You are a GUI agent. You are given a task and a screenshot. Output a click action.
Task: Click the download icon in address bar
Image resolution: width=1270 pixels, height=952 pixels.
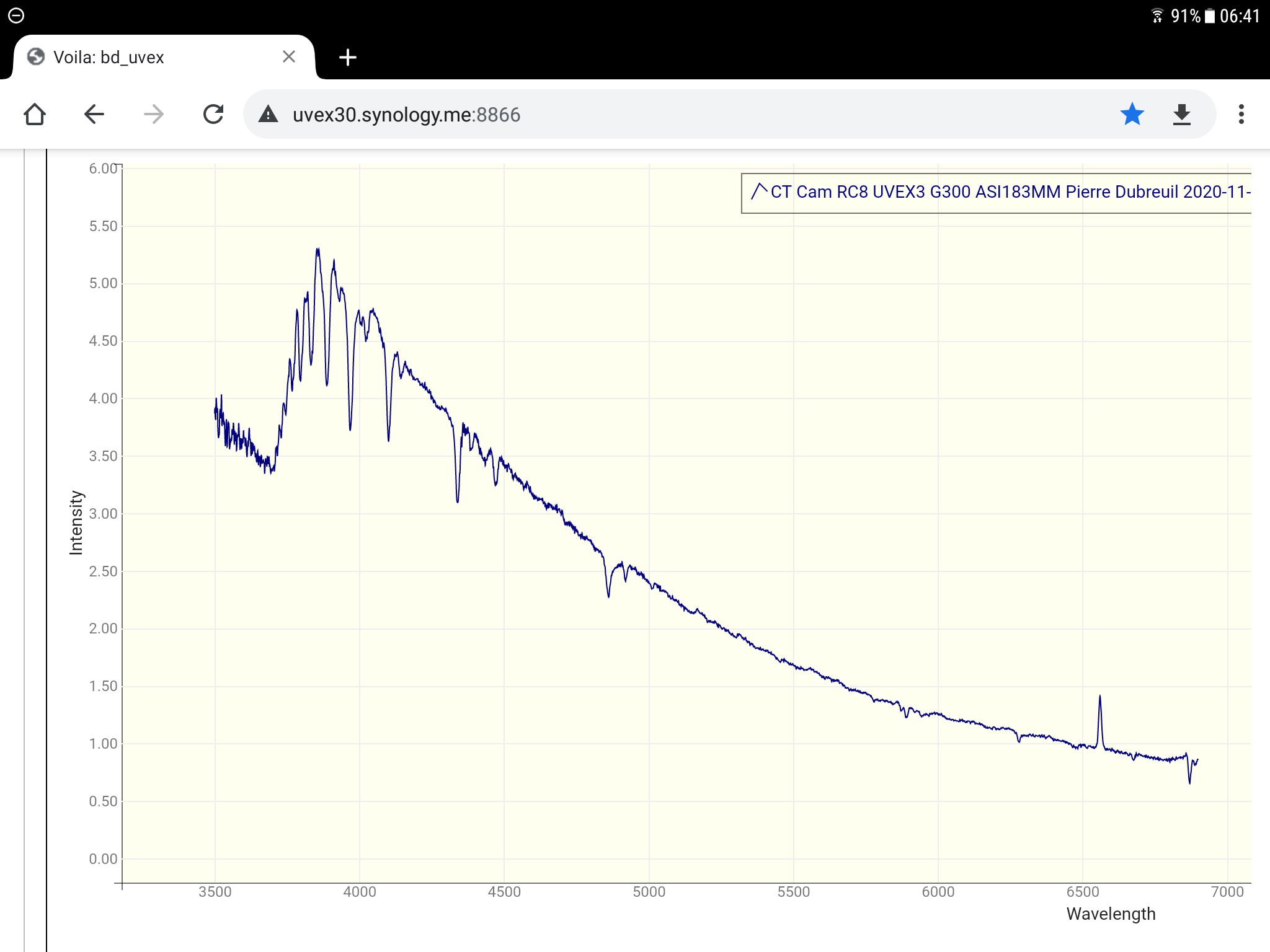[x=1181, y=115]
